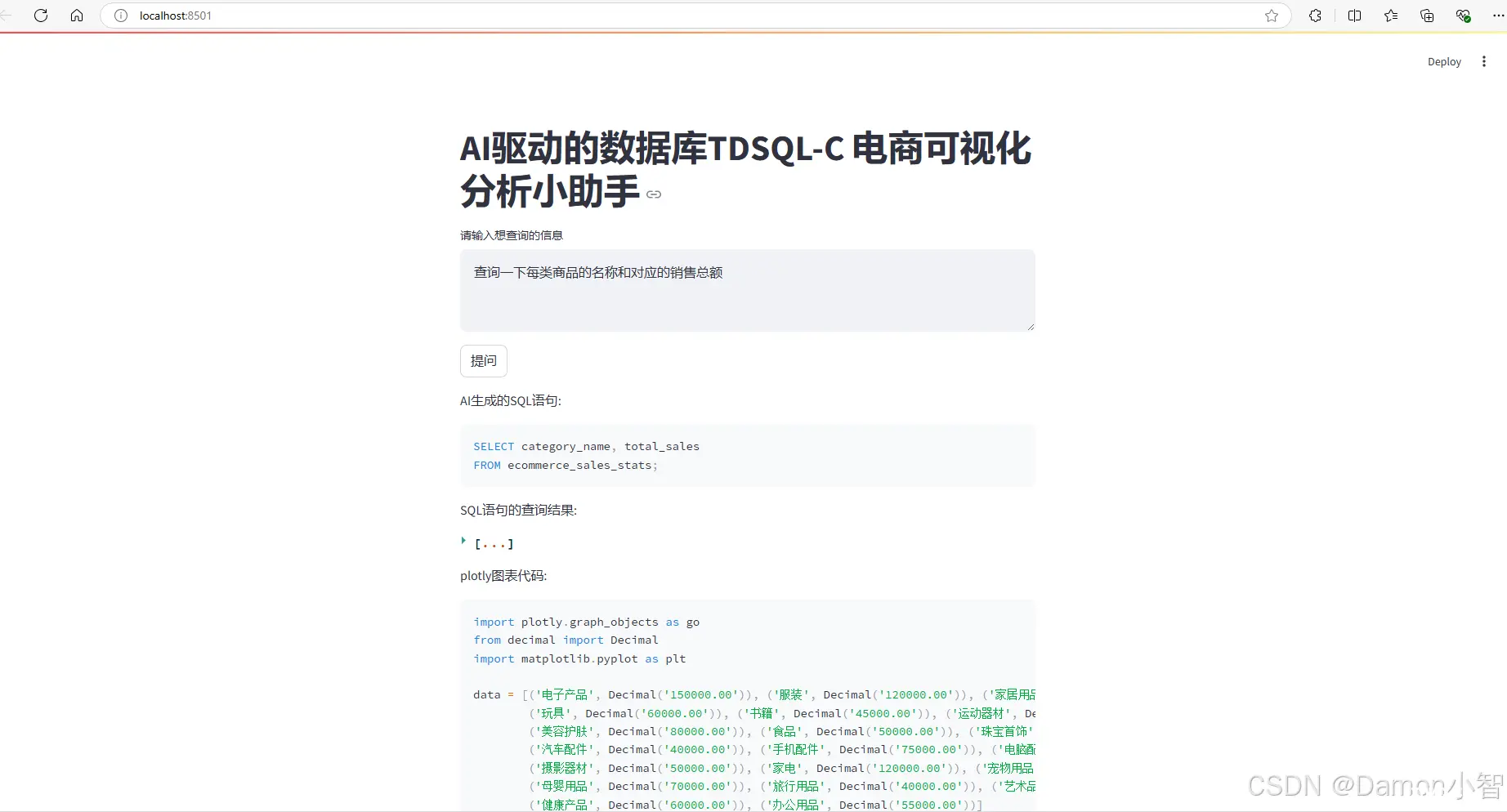Click the '电子产品' string in data code
Viewport: 1507px width, 812px height.
tap(564, 695)
